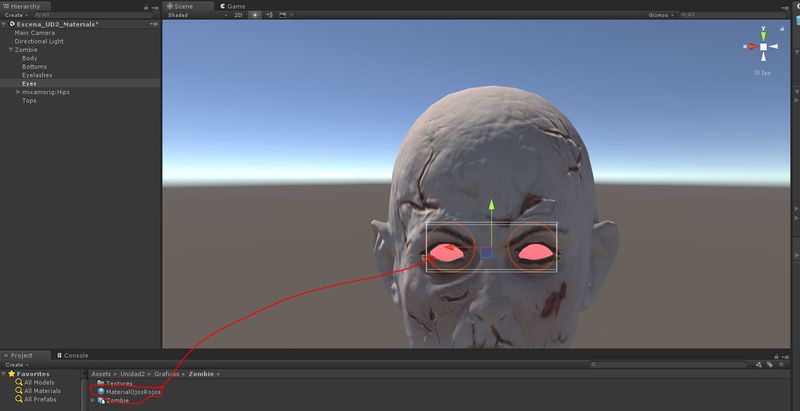Select mixamorig:Hips object
This screenshot has height=411, width=800.
(46, 92)
